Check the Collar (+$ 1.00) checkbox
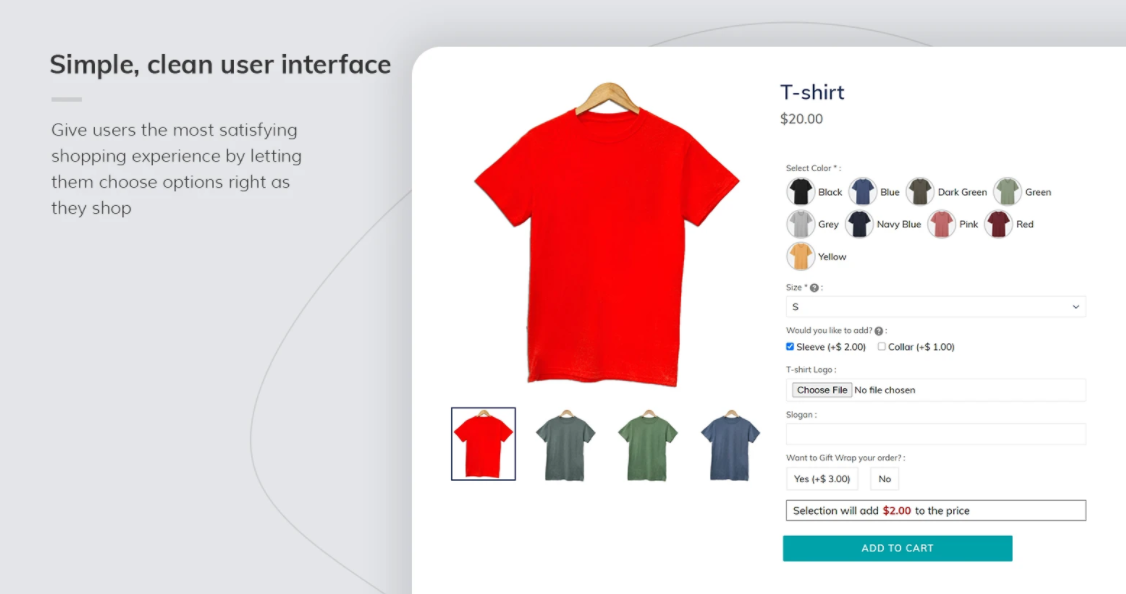 [882, 347]
